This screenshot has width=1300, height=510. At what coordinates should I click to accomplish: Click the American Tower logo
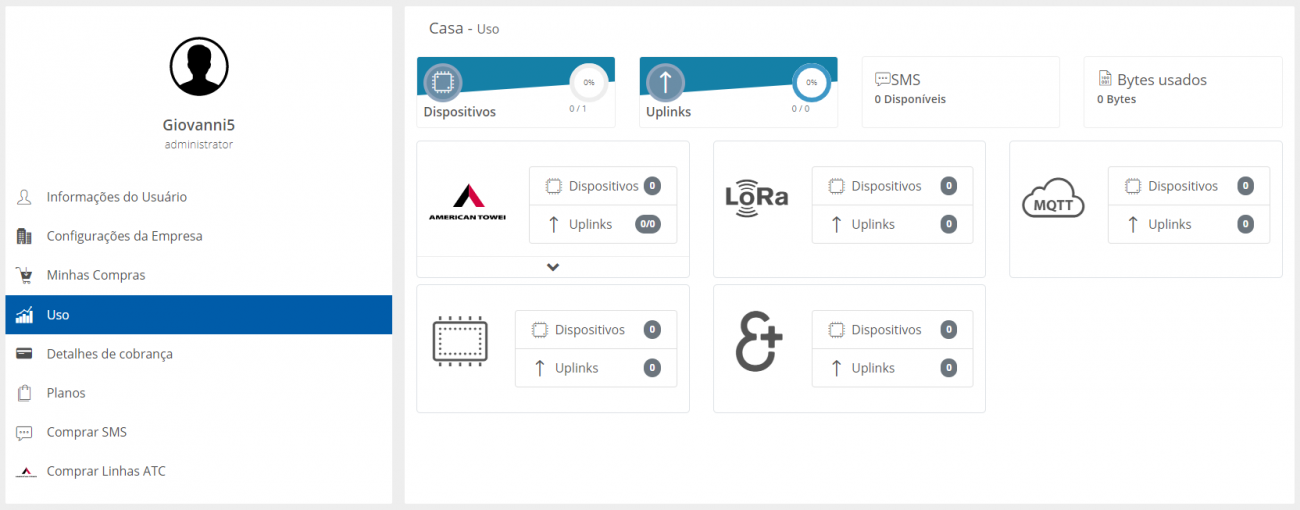(468, 203)
